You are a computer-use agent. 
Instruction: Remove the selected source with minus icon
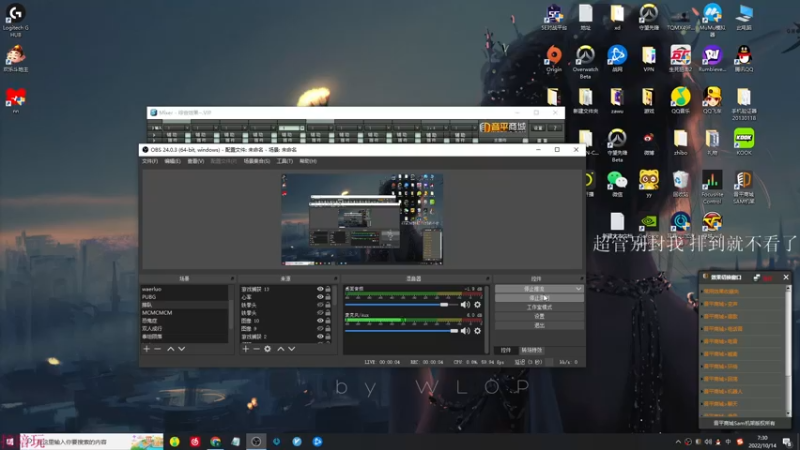[257, 349]
